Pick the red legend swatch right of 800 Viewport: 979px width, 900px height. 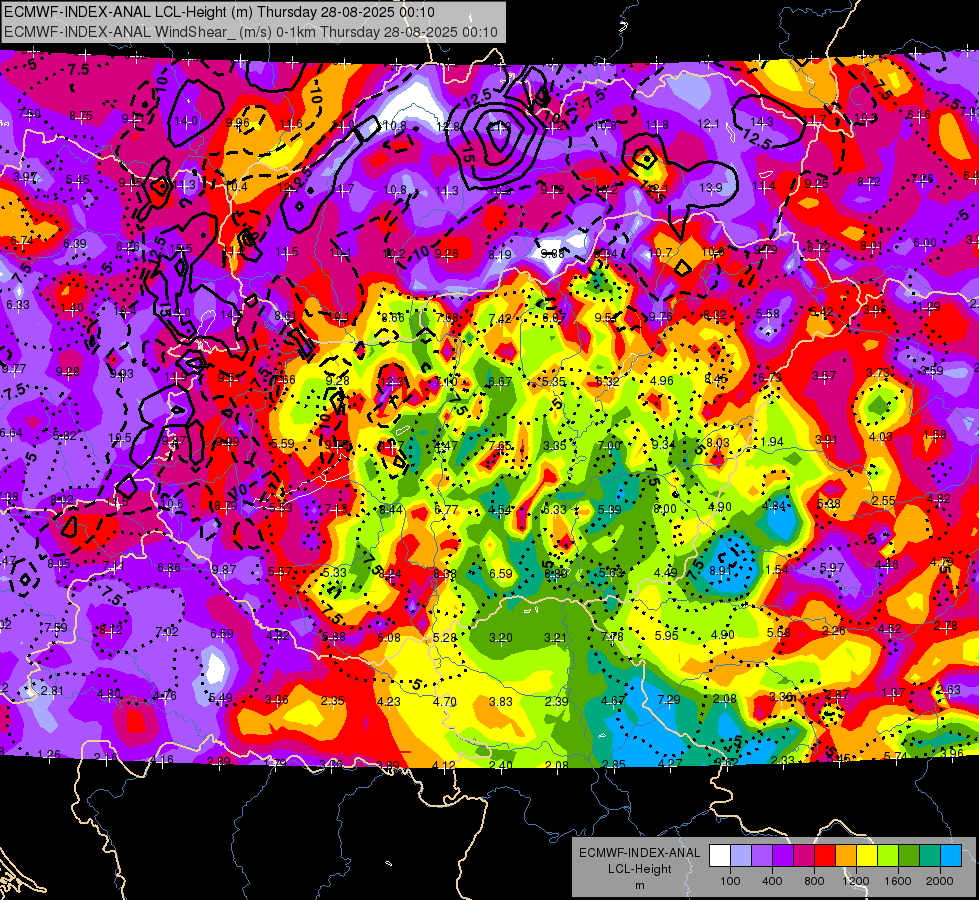point(825,856)
